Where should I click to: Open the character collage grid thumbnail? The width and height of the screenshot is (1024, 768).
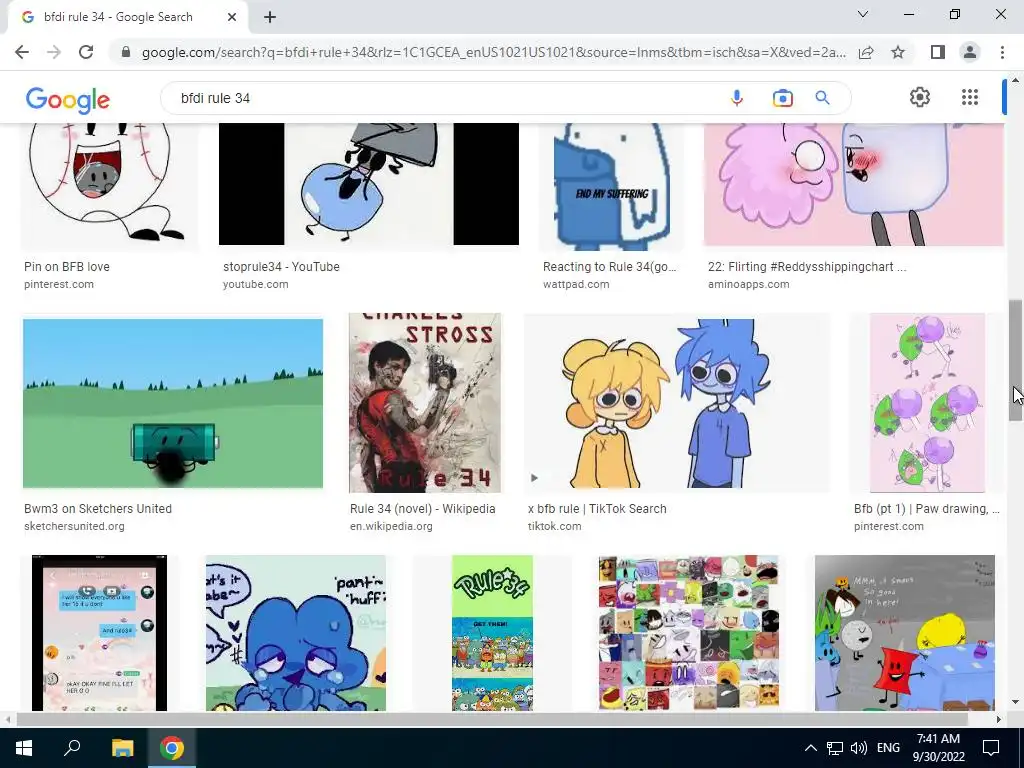pyautogui.click(x=688, y=633)
